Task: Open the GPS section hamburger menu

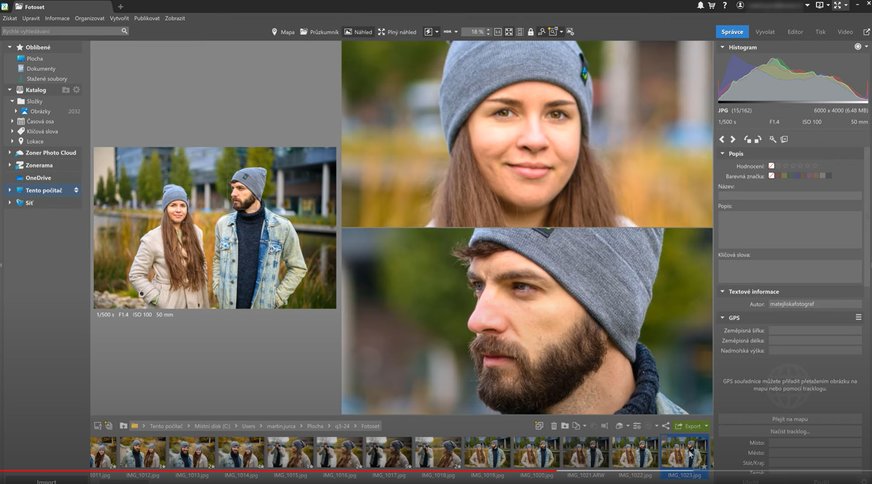Action: (x=857, y=317)
